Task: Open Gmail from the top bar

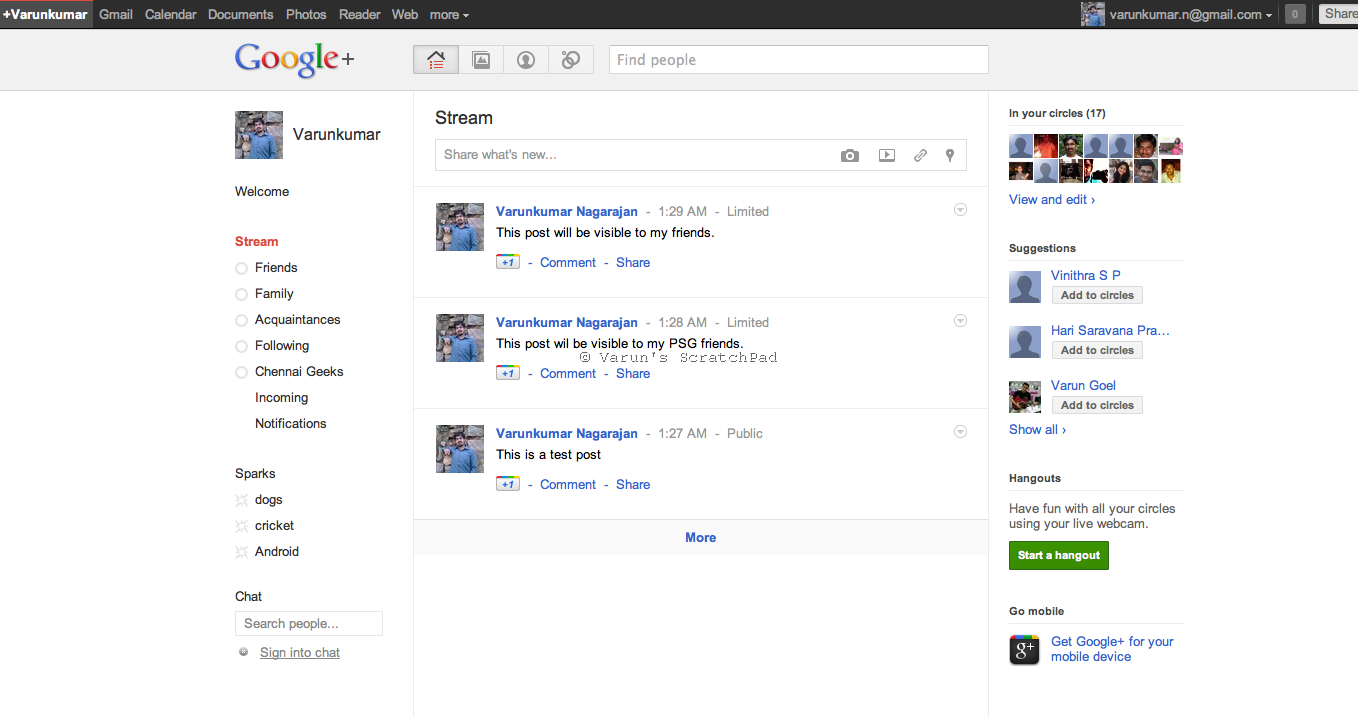Action: pyautogui.click(x=116, y=14)
